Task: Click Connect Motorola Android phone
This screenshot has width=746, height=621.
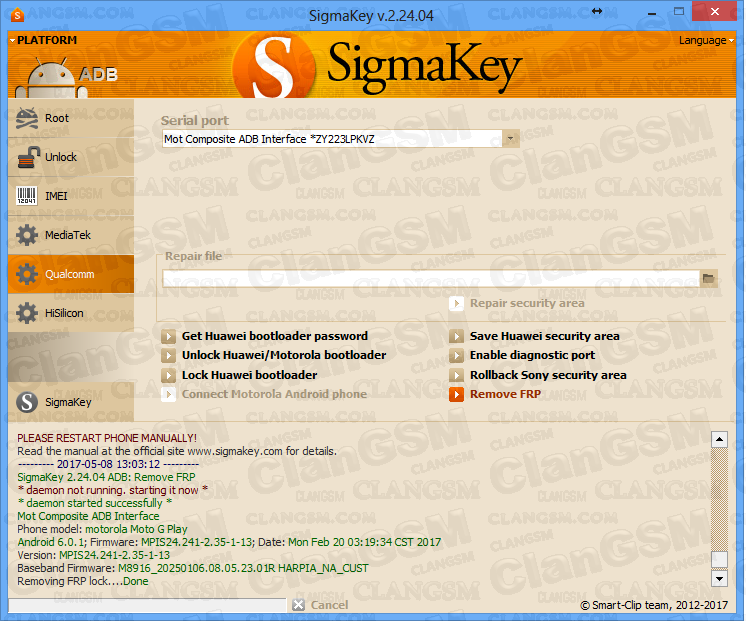Action: click(x=274, y=394)
